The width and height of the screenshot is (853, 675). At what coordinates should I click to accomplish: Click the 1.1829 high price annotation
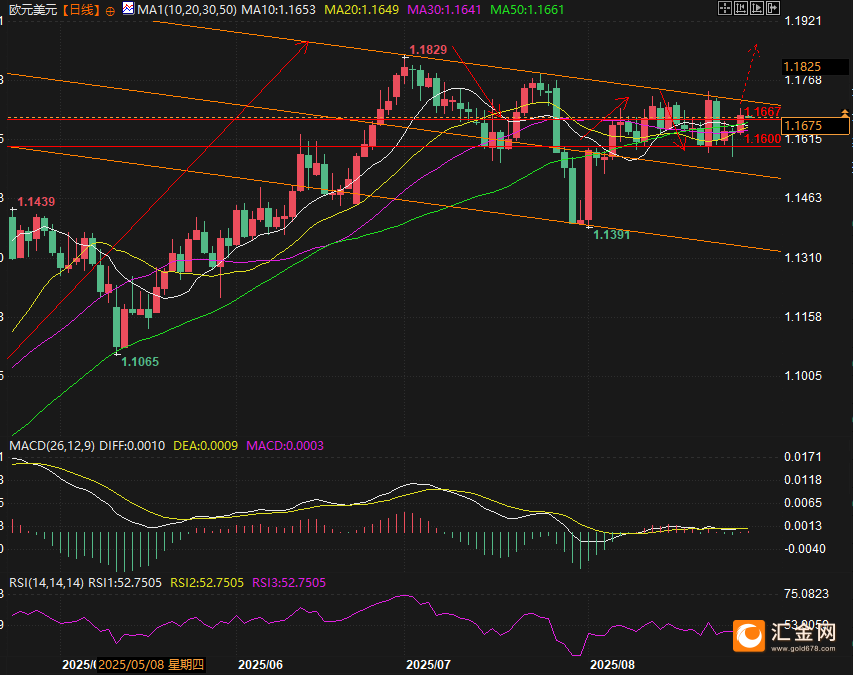point(428,50)
